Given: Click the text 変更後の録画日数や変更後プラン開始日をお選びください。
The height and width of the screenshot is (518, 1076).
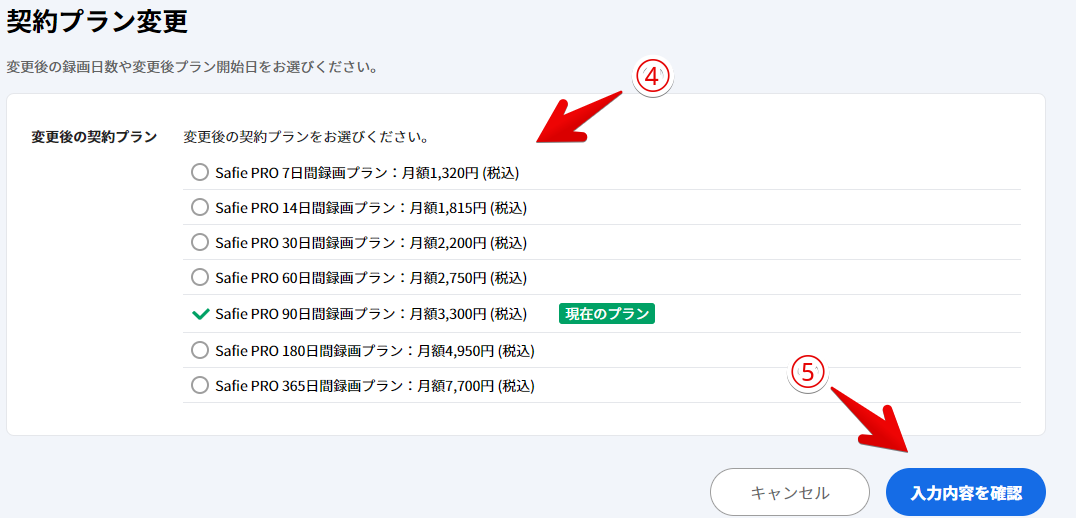Looking at the screenshot, I should (192, 68).
